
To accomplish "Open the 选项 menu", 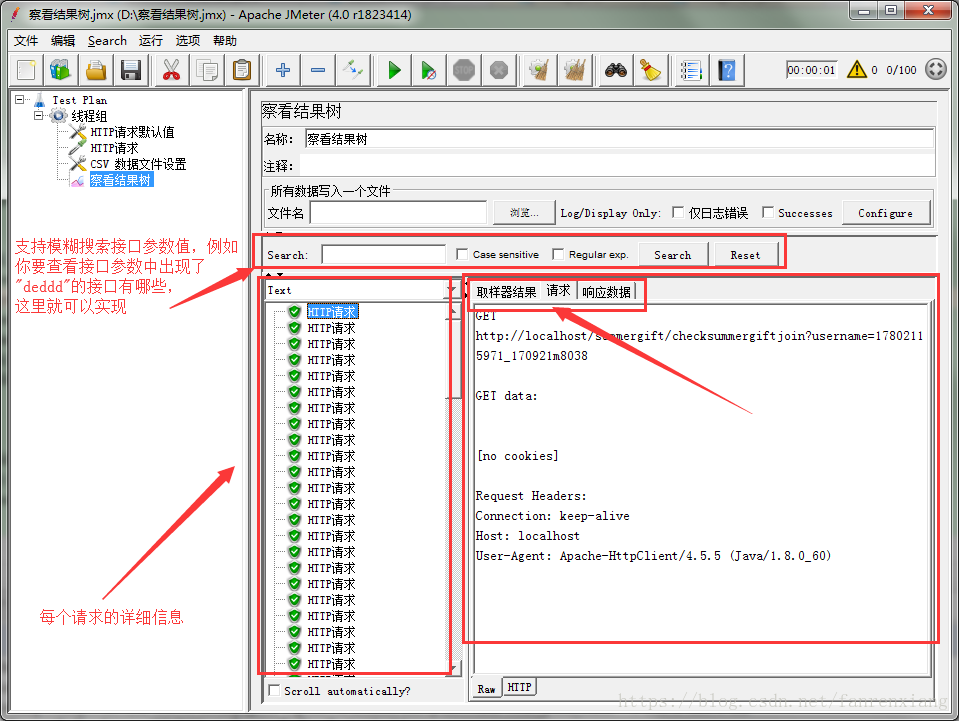I will click(x=188, y=40).
